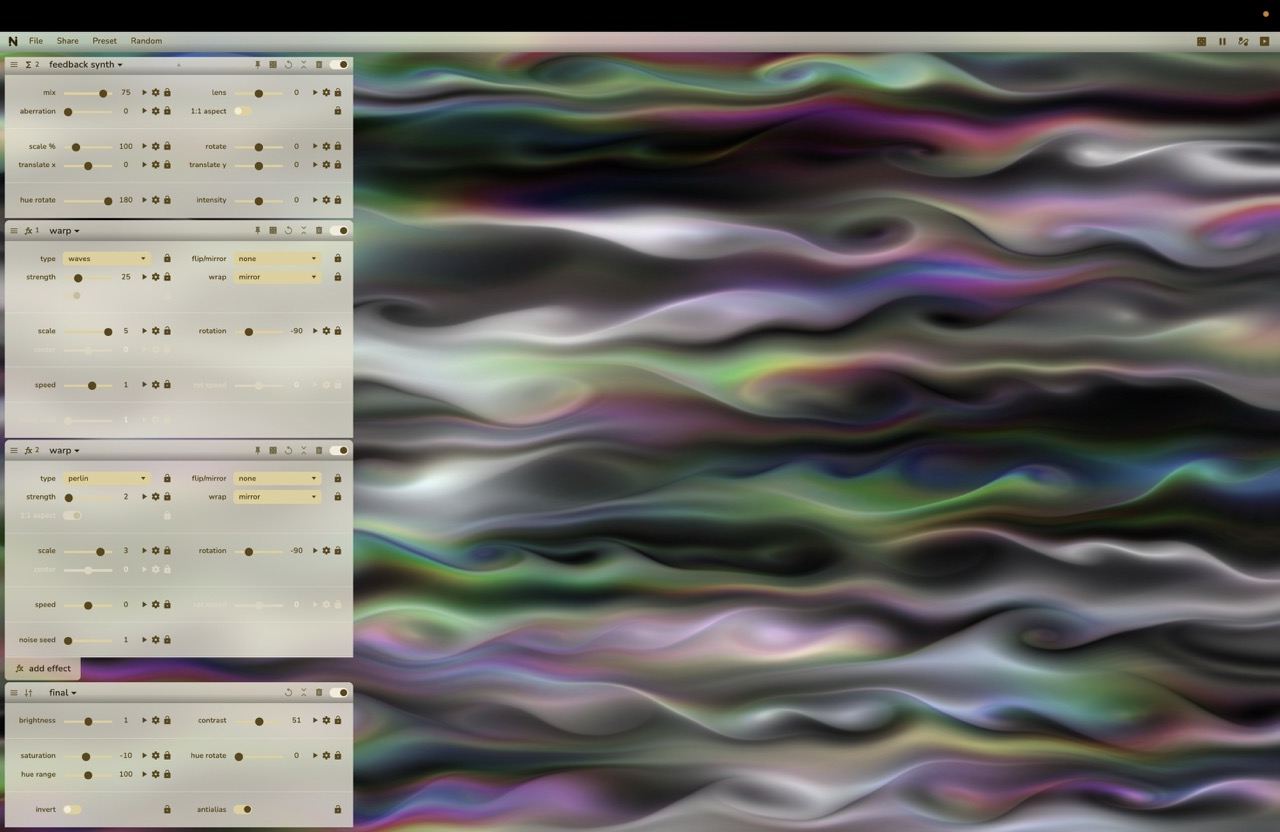Viewport: 1280px width, 832px height.
Task: Pause playback using the pause icon top right
Action: coord(1222,41)
